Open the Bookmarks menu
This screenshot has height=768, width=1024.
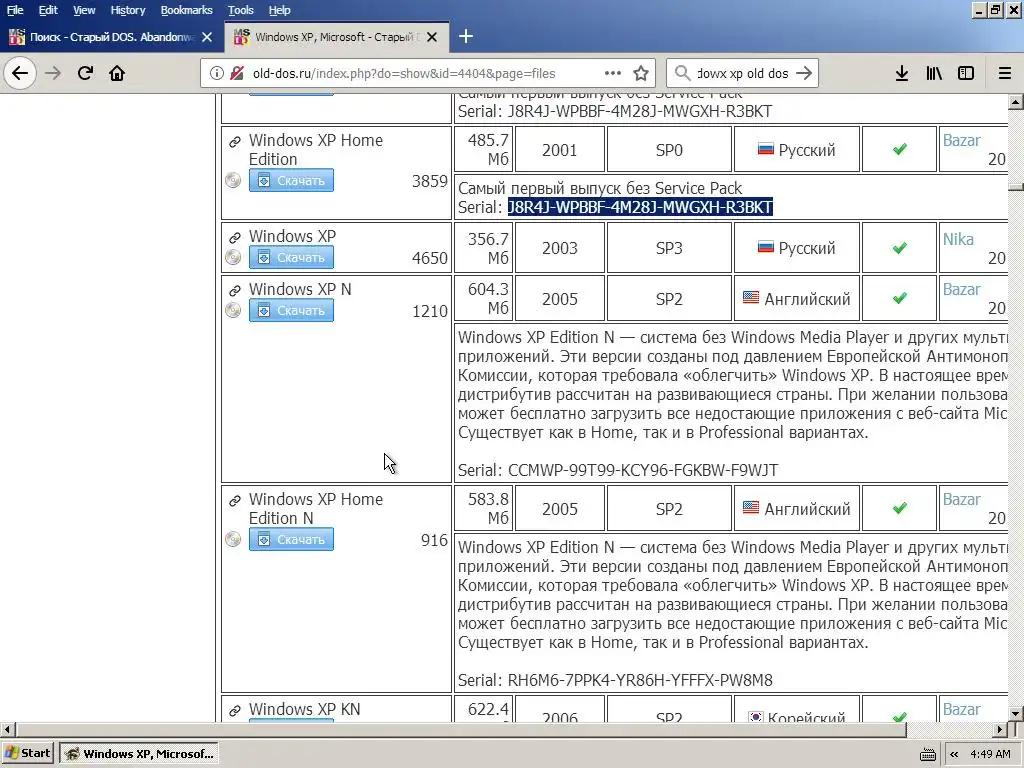point(186,10)
